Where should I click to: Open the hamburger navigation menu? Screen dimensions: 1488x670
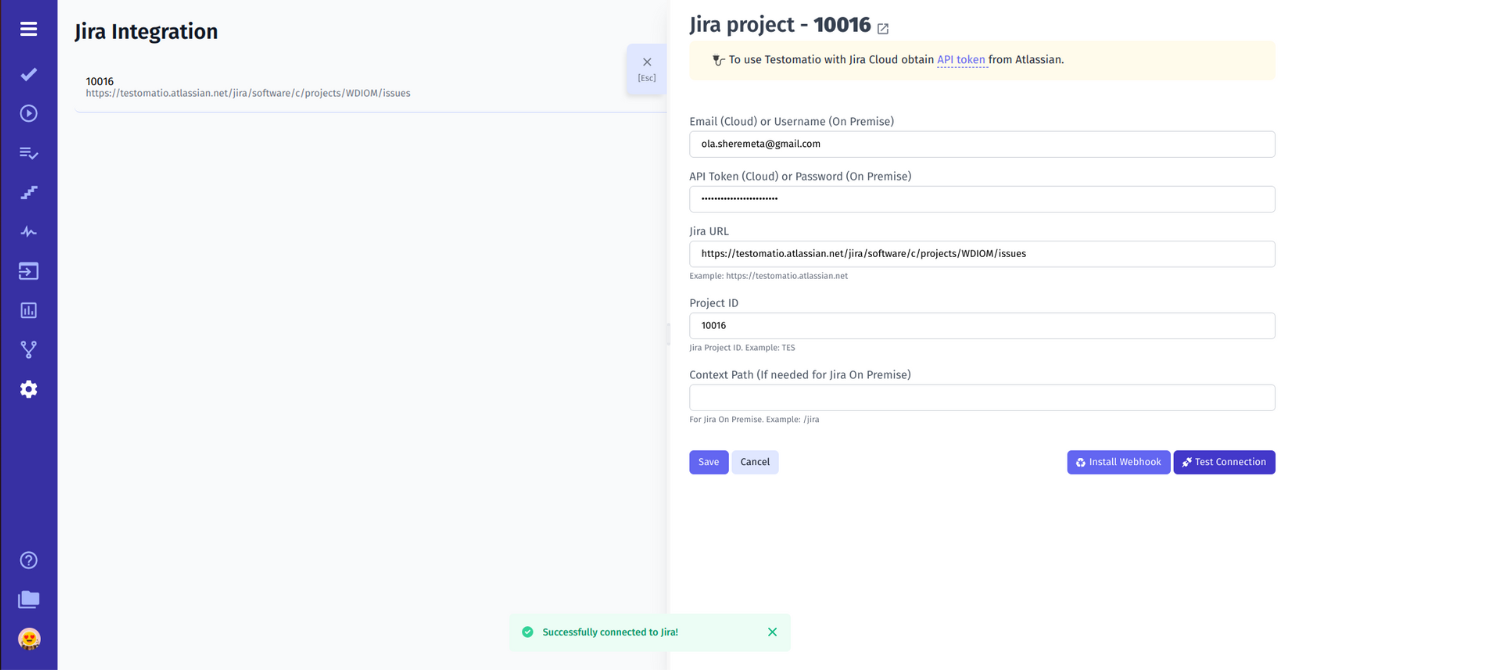(x=27, y=28)
